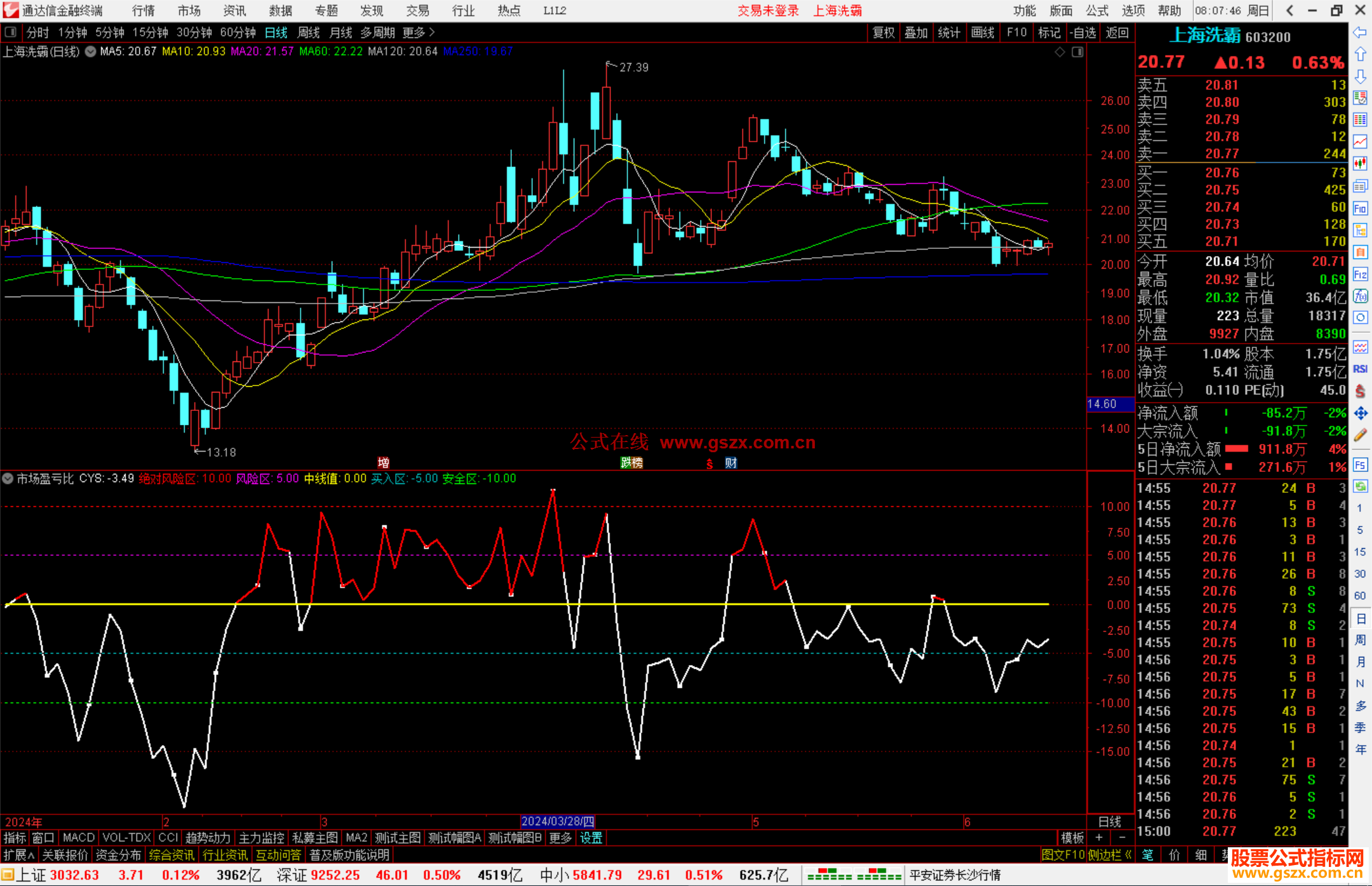Switch to the MACD indicator tab
This screenshot has width=1372, height=886.
(78, 838)
